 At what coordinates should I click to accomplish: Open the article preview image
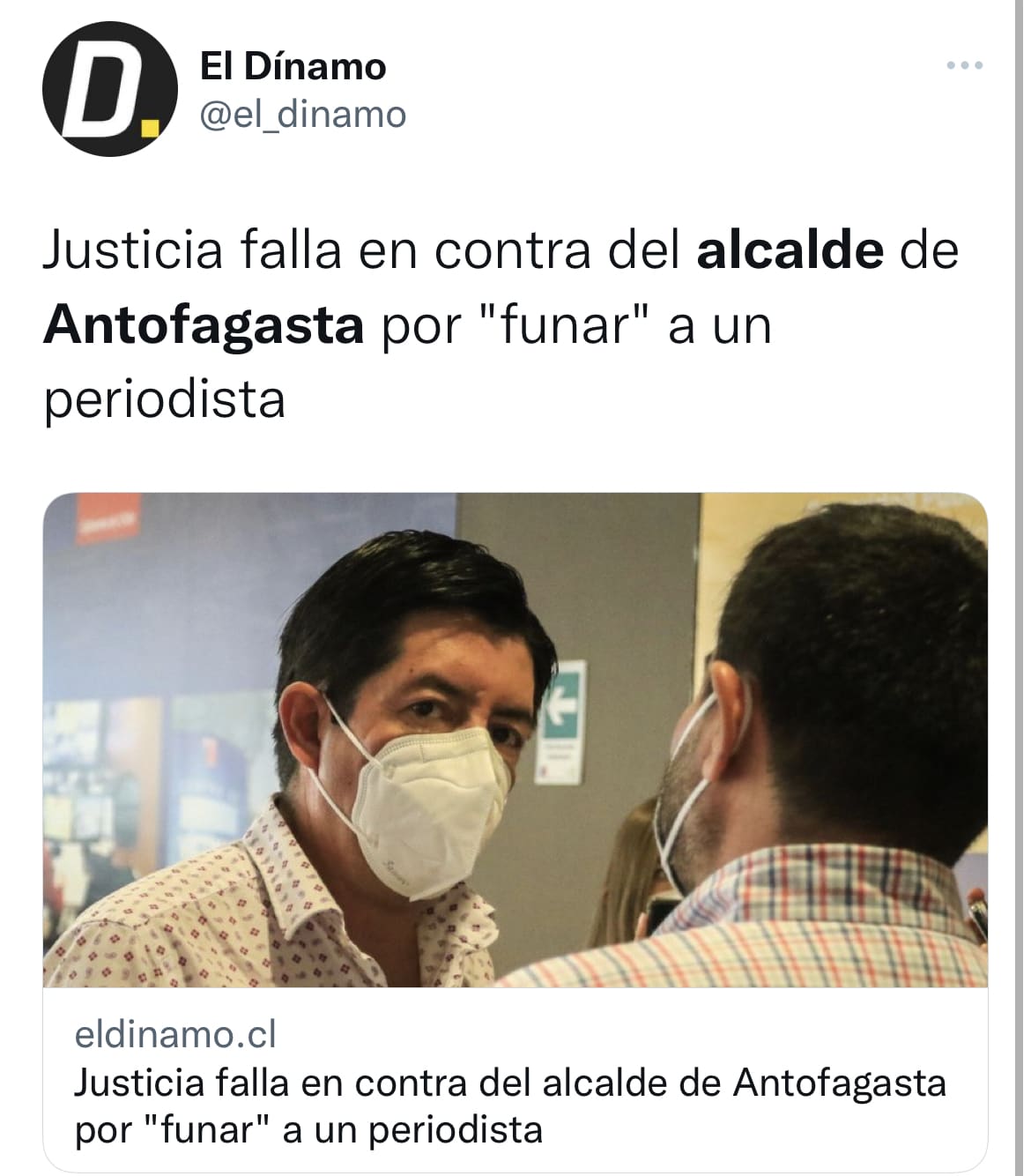(515, 740)
